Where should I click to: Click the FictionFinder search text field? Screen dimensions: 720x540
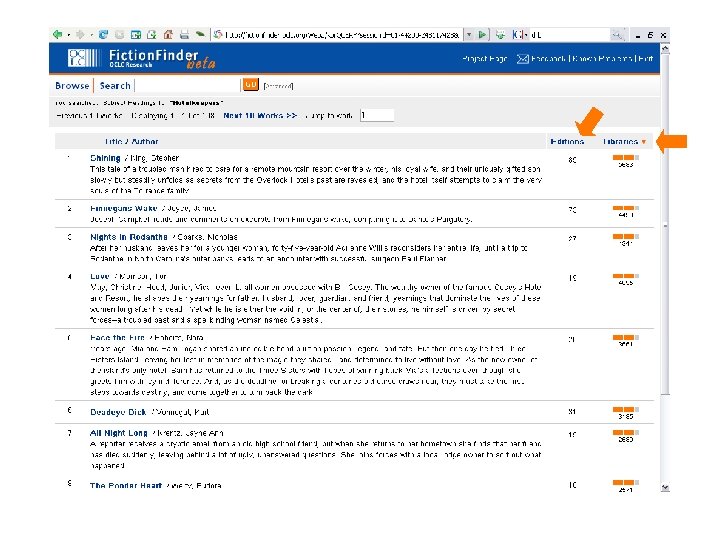click(187, 85)
